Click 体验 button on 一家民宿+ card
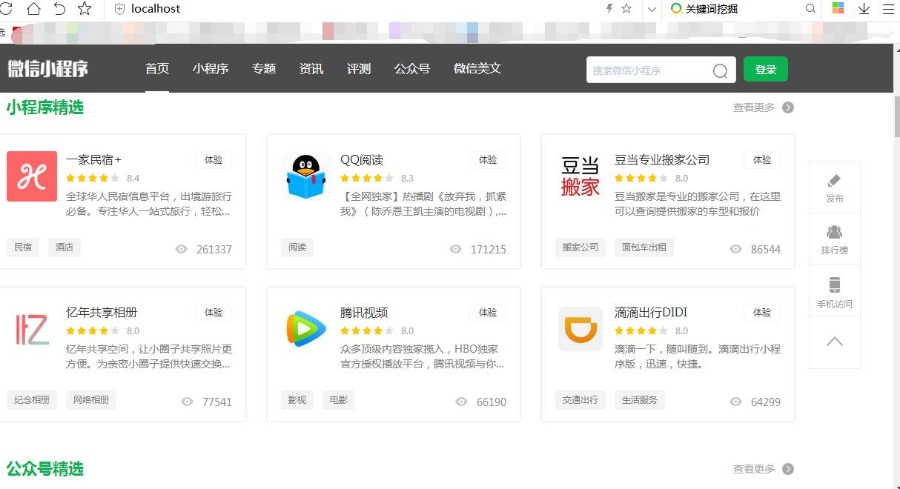This screenshot has height=489, width=900. tap(214, 160)
